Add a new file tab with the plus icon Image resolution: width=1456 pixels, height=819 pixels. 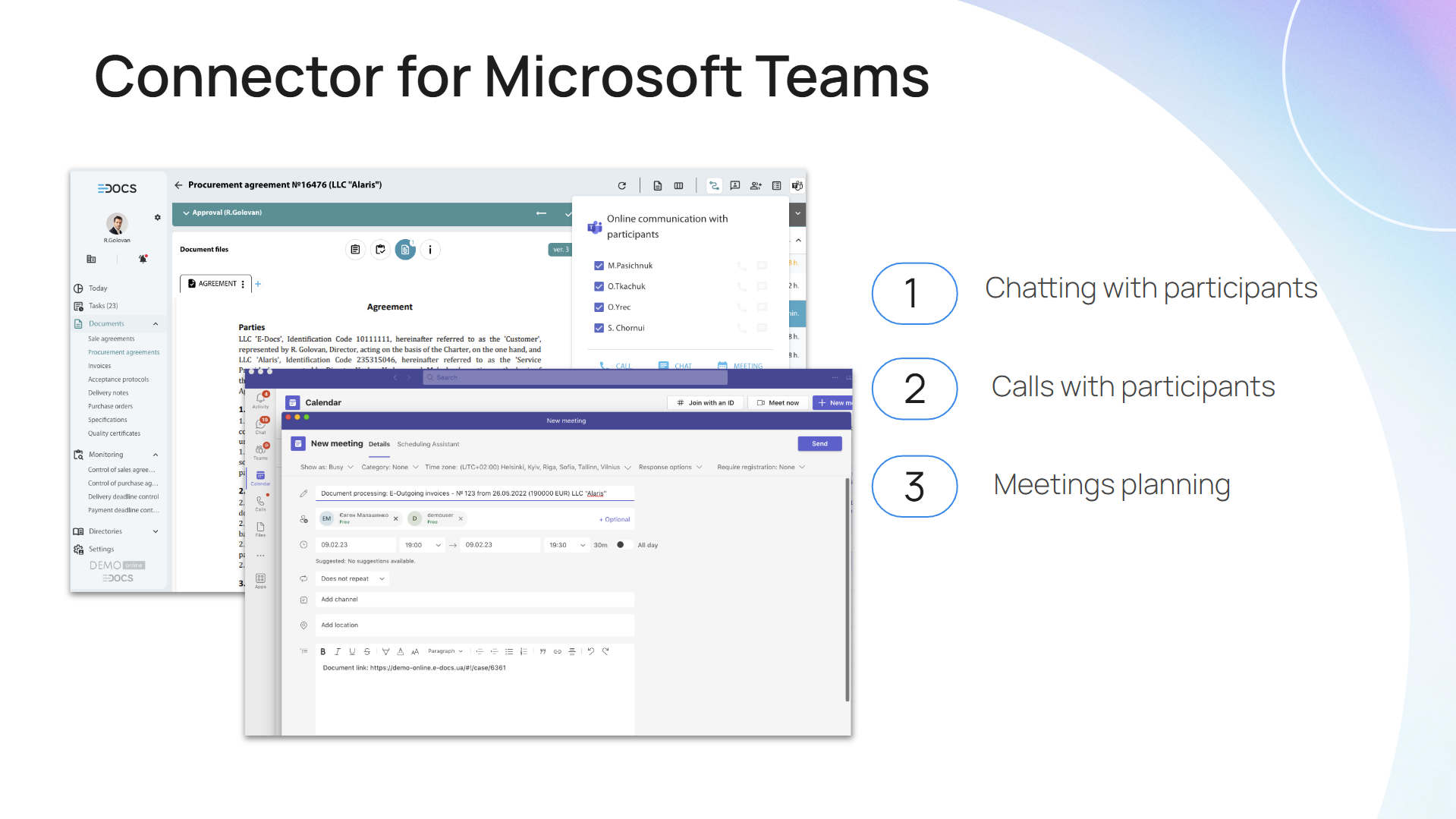click(258, 284)
